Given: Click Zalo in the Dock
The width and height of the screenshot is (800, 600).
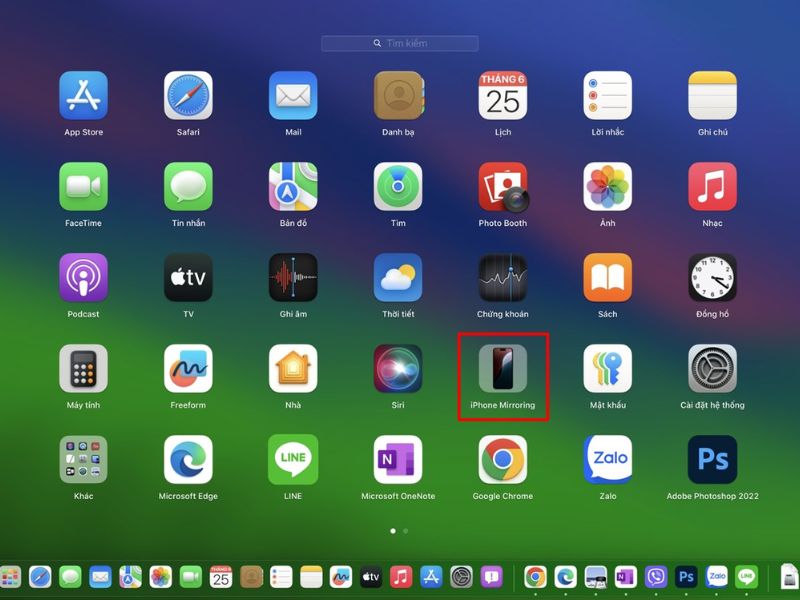Looking at the screenshot, I should (716, 577).
